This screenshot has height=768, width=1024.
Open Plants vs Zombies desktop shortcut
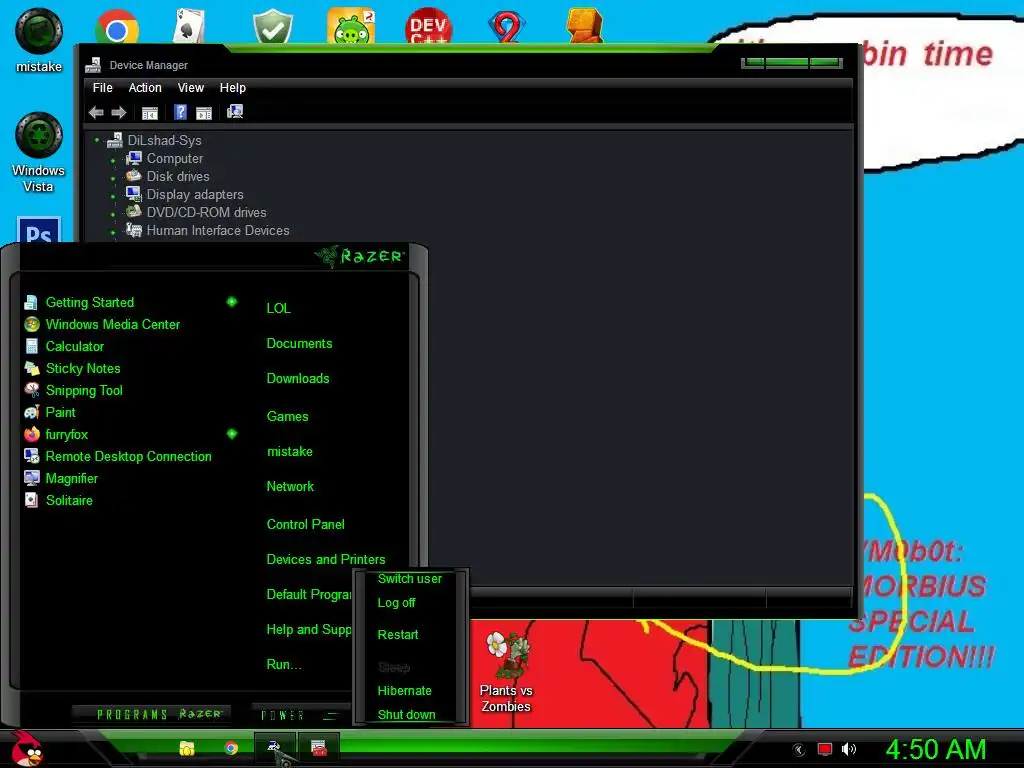[x=506, y=673]
